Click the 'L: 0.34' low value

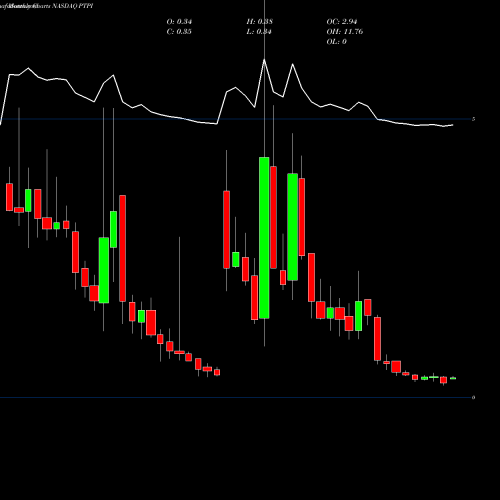[x=259, y=32]
